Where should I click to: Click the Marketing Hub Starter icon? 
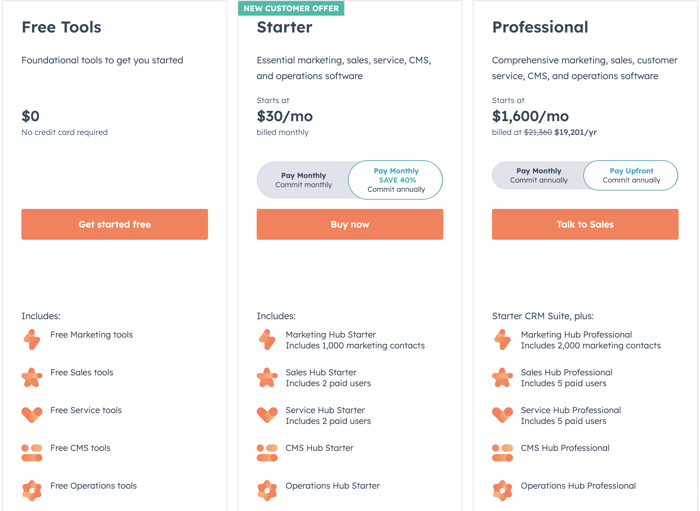[x=267, y=340]
